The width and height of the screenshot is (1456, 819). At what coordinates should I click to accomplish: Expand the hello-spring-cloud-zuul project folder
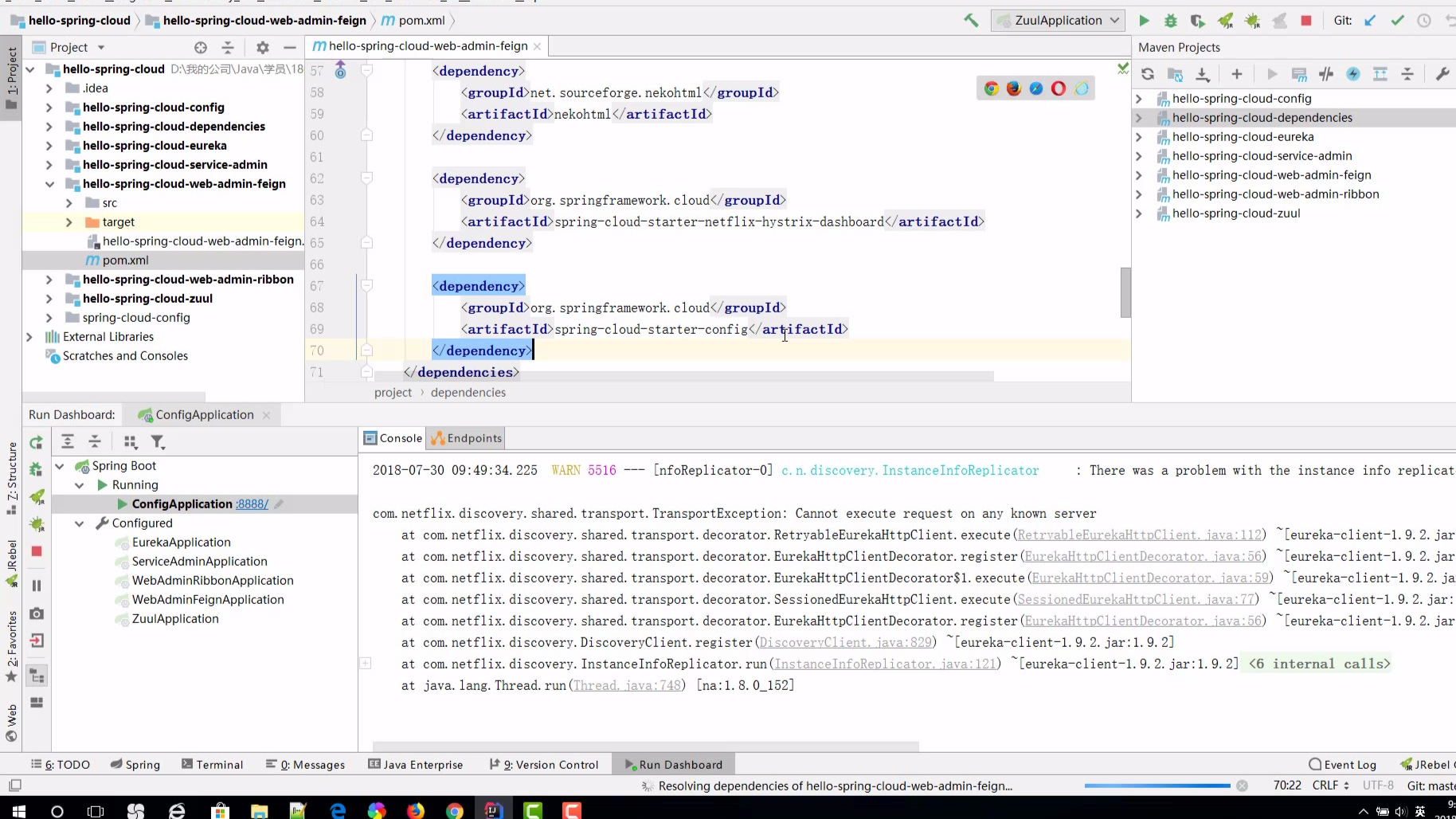coord(49,299)
